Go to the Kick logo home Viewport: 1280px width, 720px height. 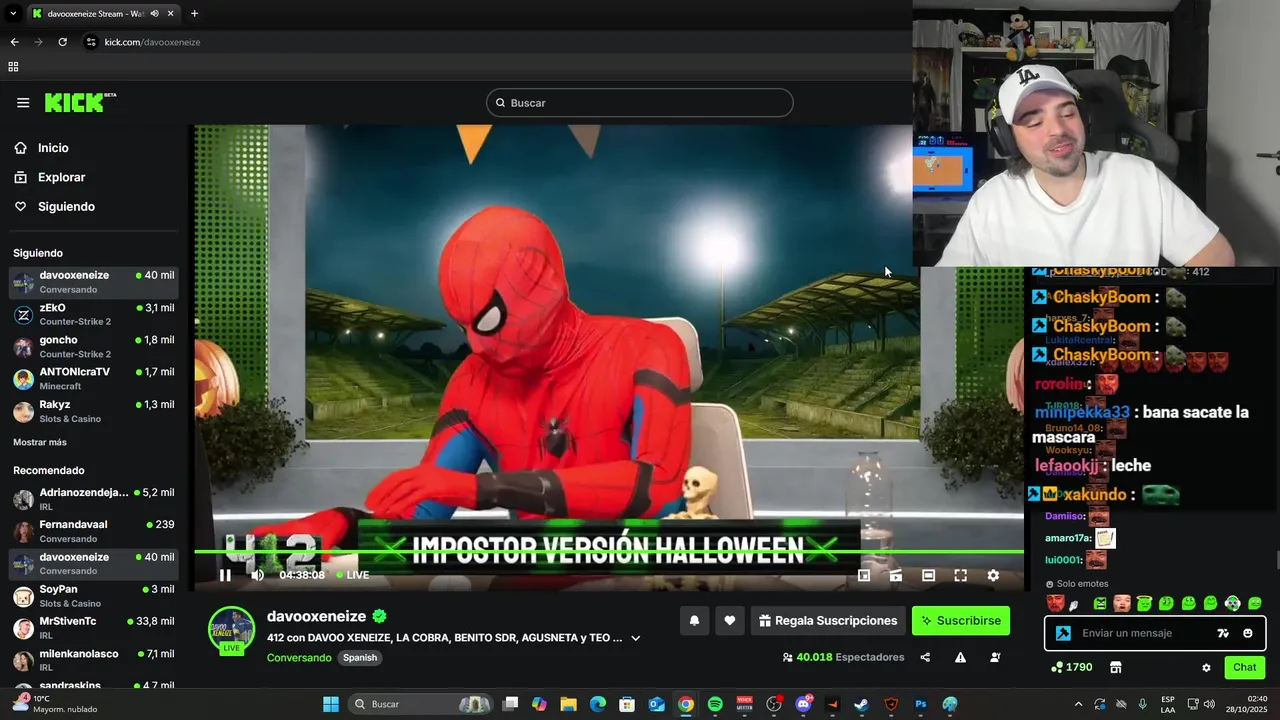[x=79, y=102]
